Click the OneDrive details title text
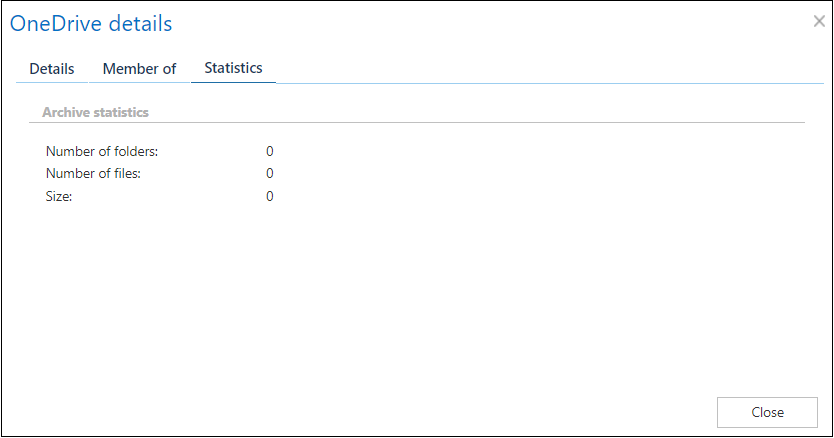Viewport: 834px width, 438px height. [91, 23]
